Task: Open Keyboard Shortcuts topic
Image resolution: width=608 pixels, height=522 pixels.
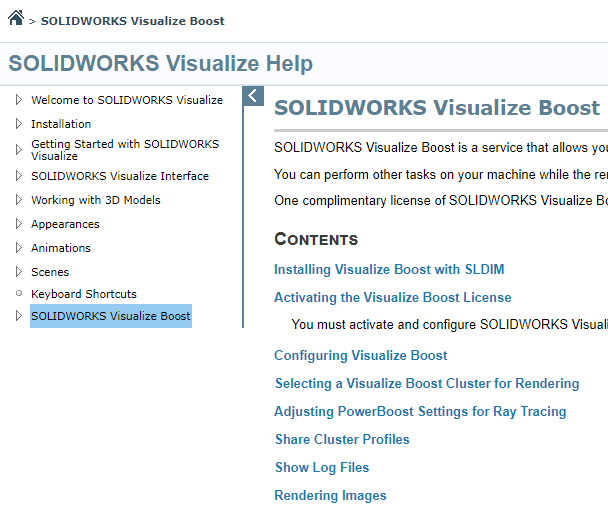Action: click(x=84, y=294)
